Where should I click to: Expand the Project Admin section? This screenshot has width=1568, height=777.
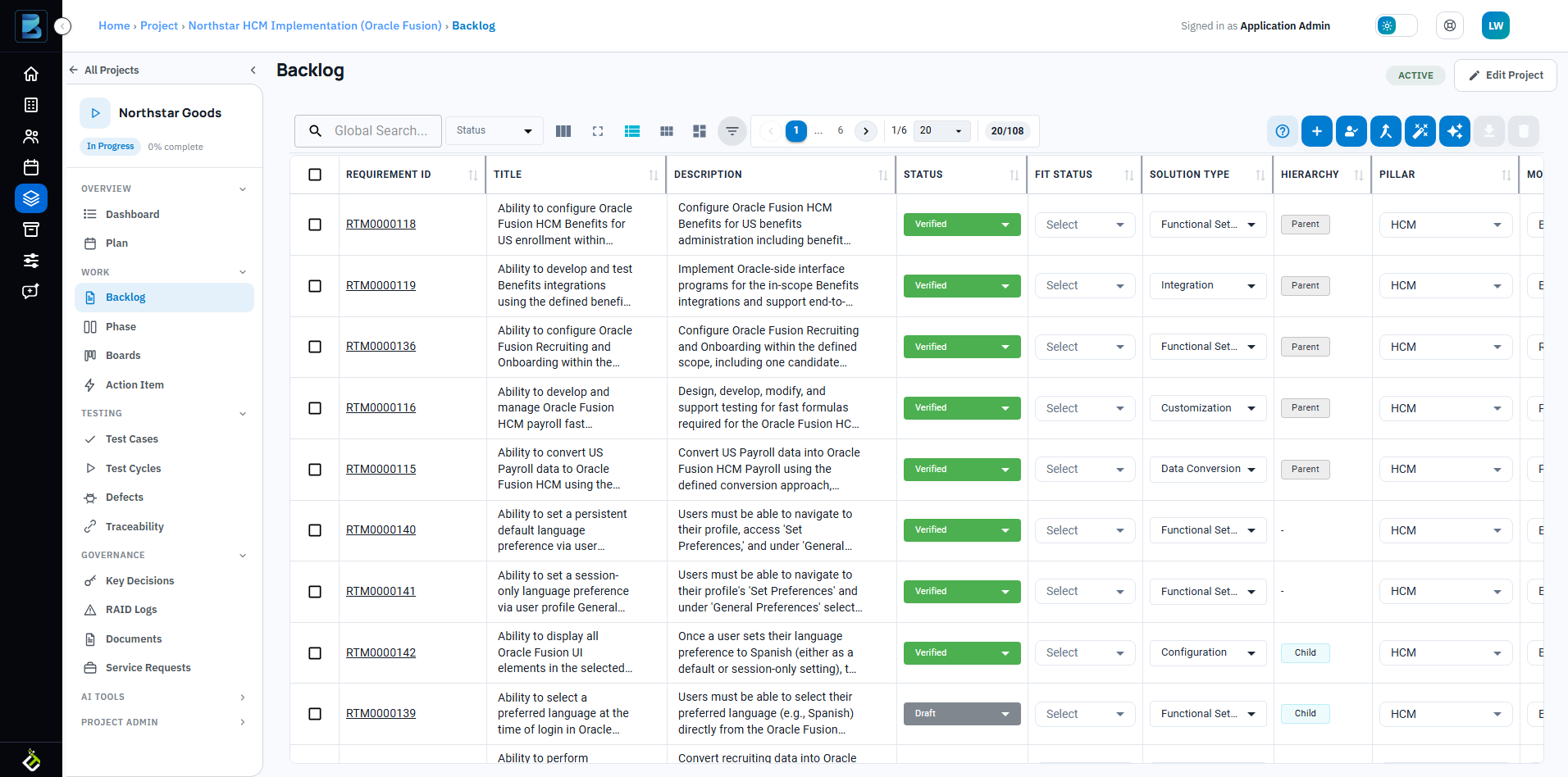coord(243,722)
